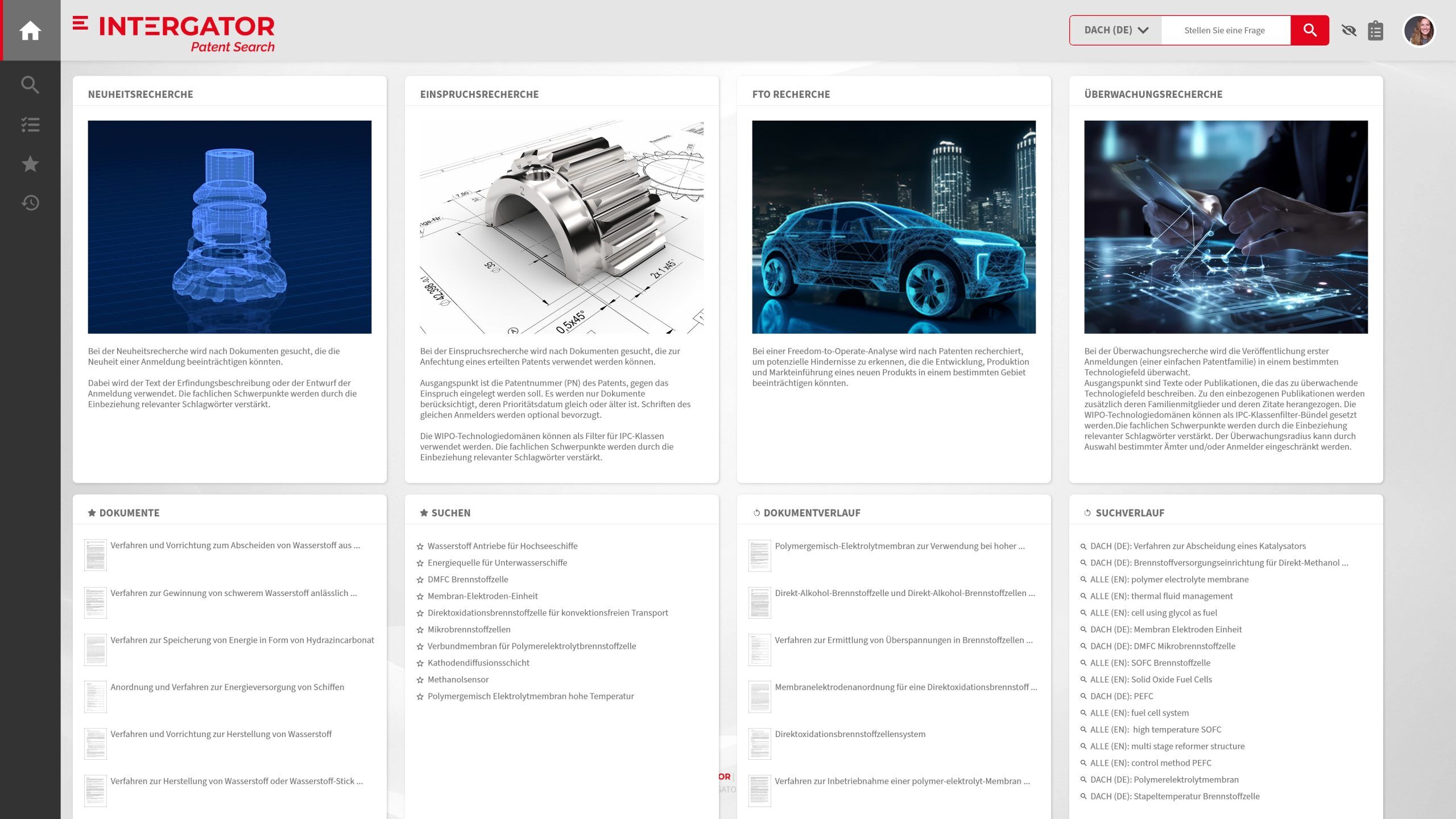Click the Home icon in sidebar
This screenshot has height=819, width=1456.
click(x=30, y=31)
